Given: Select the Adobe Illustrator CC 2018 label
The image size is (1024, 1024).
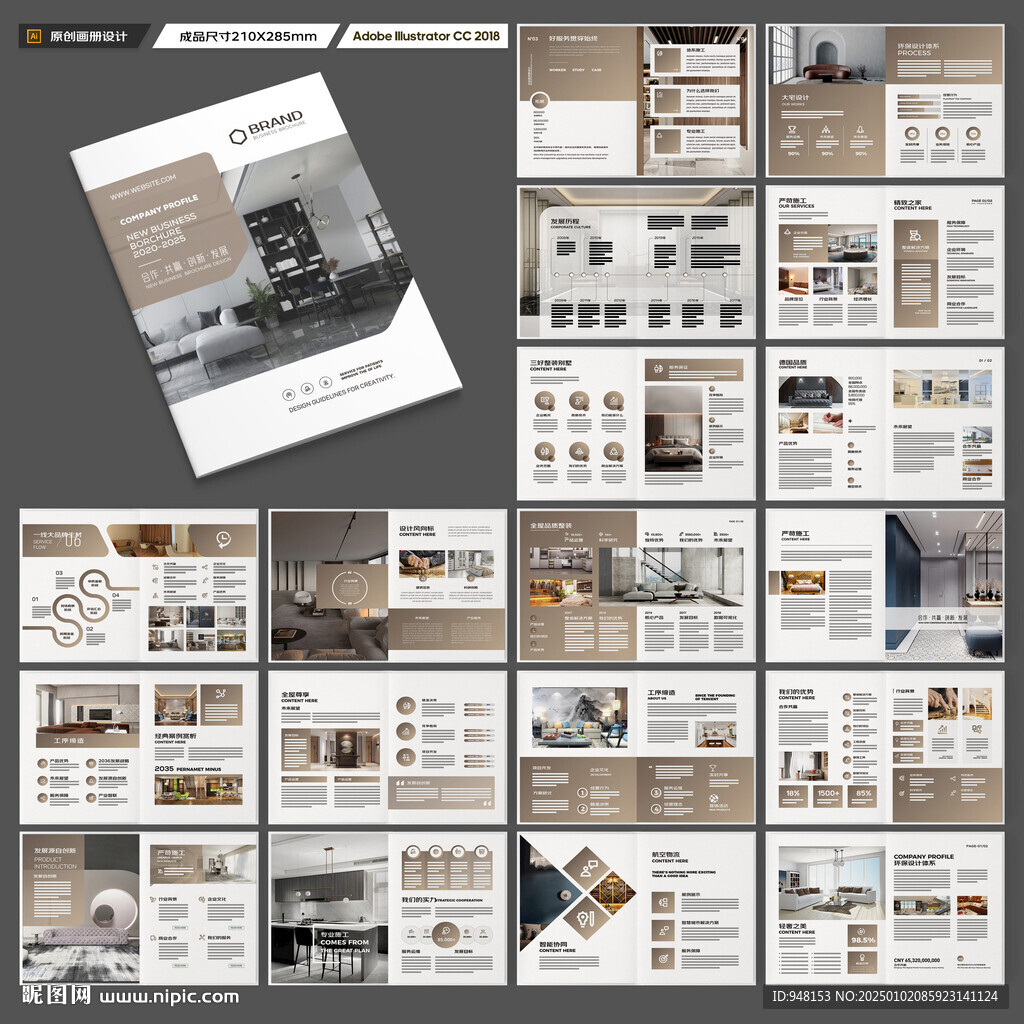Looking at the screenshot, I should point(426,36).
